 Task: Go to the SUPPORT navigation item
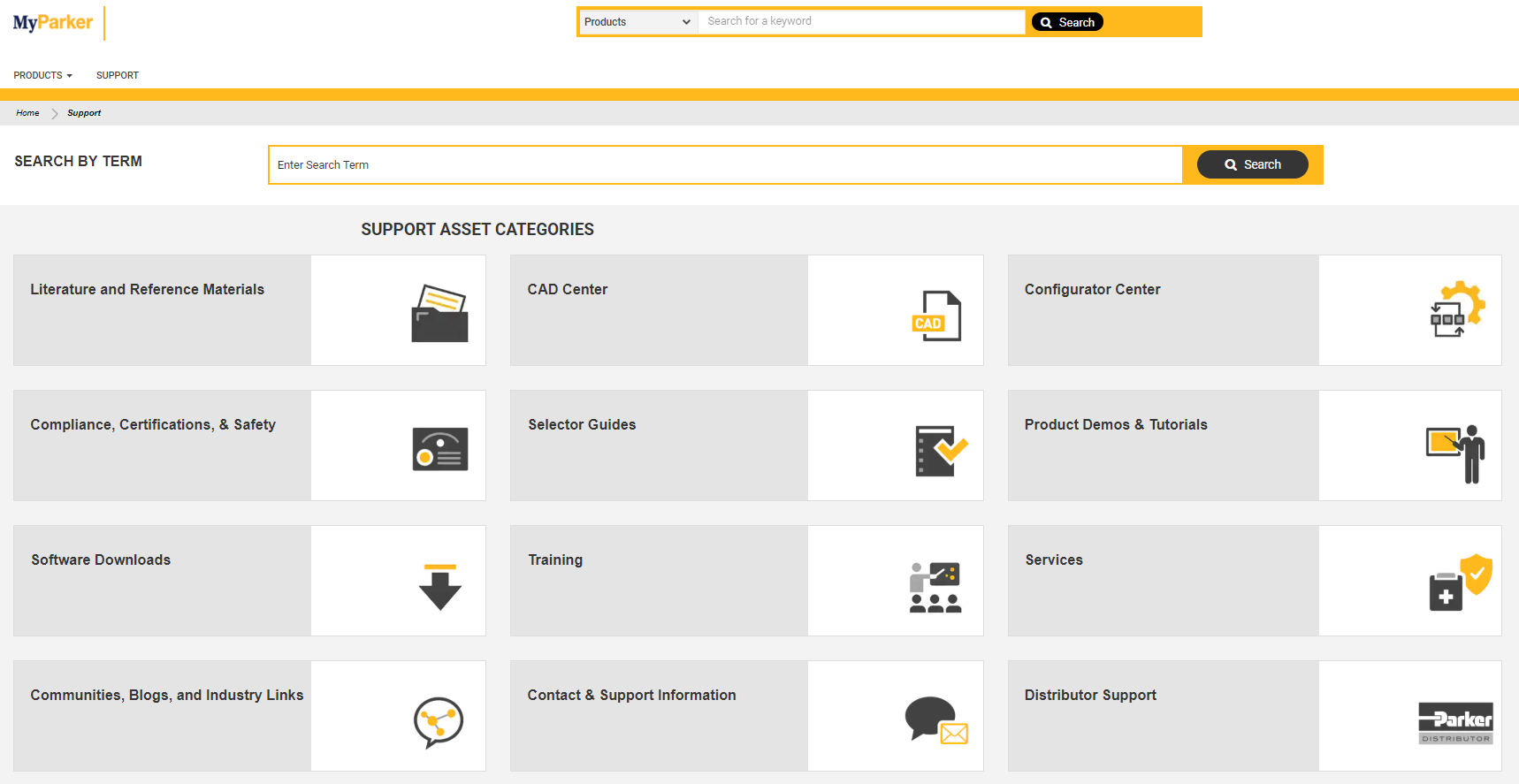pyautogui.click(x=118, y=75)
